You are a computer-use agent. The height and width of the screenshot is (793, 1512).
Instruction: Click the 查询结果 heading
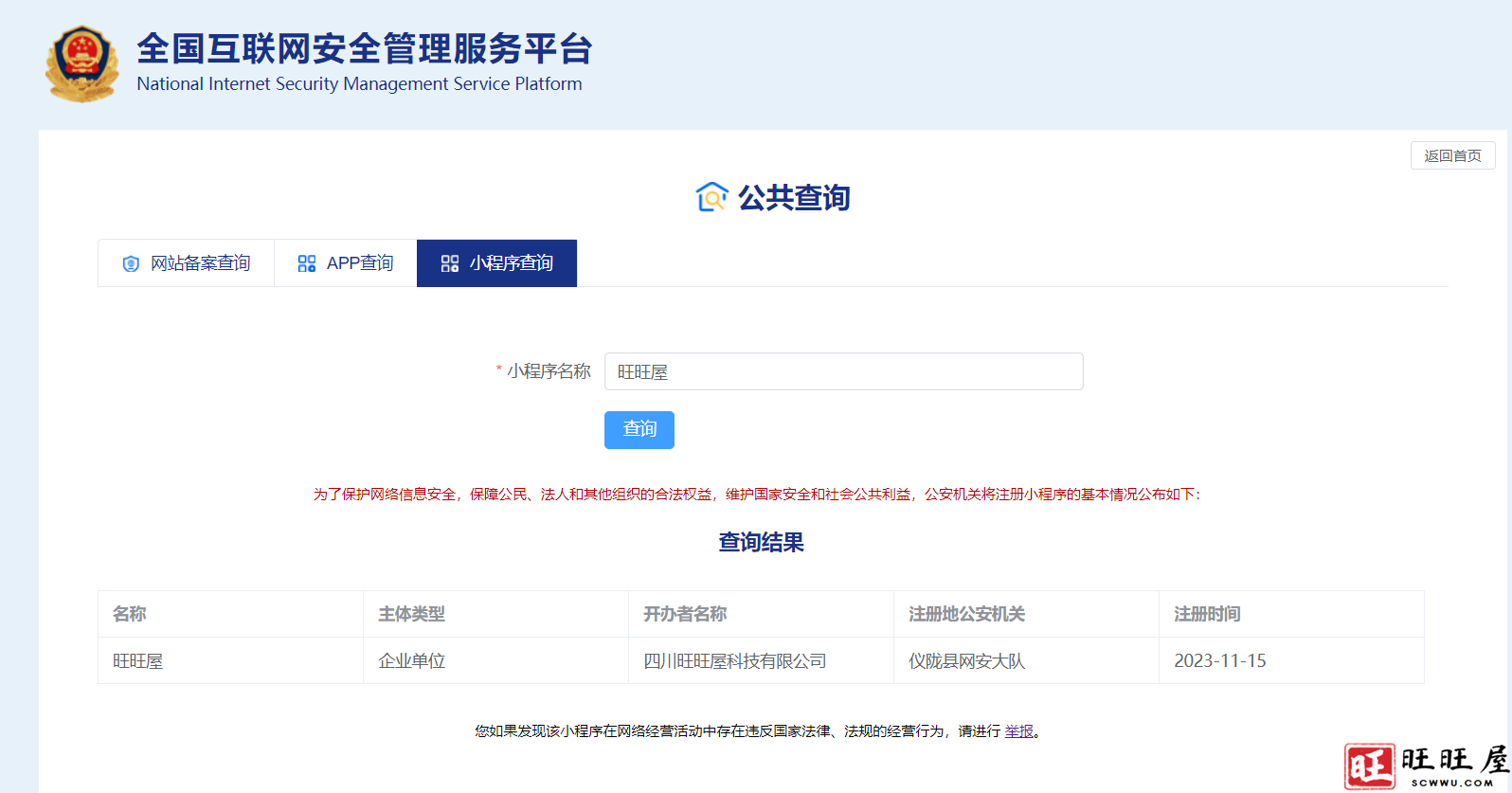(761, 542)
